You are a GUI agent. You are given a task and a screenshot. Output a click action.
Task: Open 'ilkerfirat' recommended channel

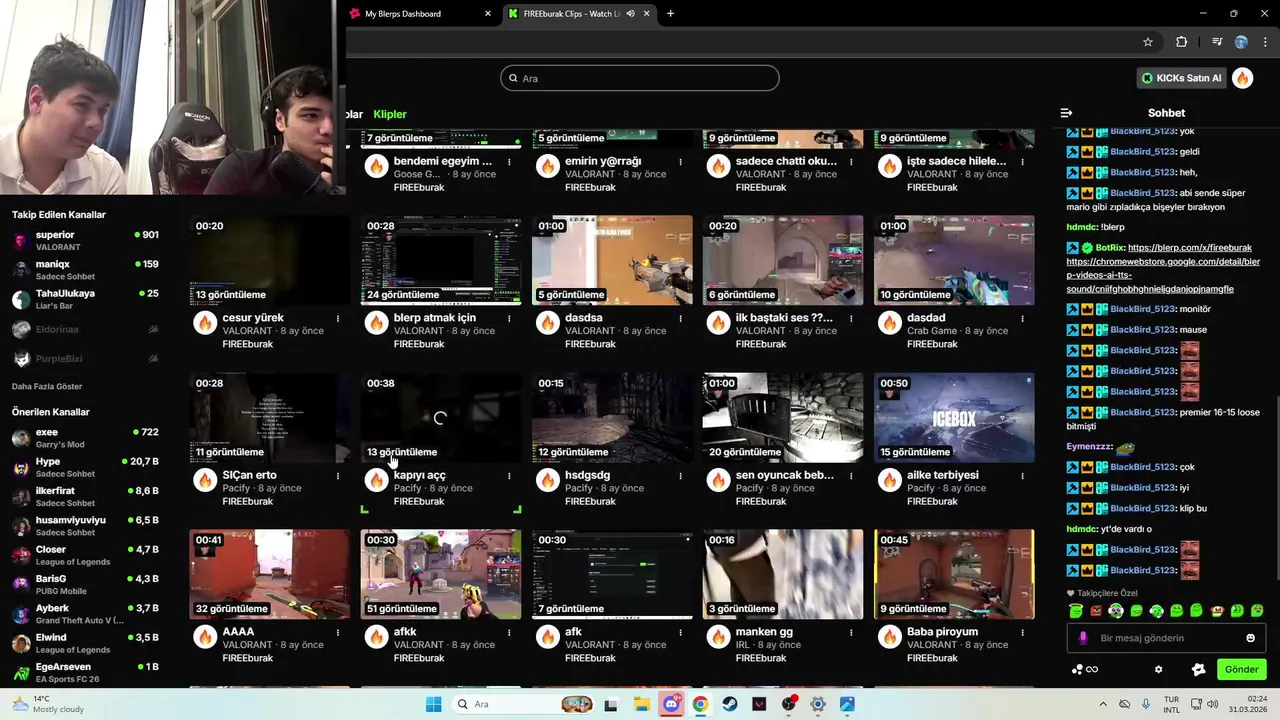click(85, 496)
